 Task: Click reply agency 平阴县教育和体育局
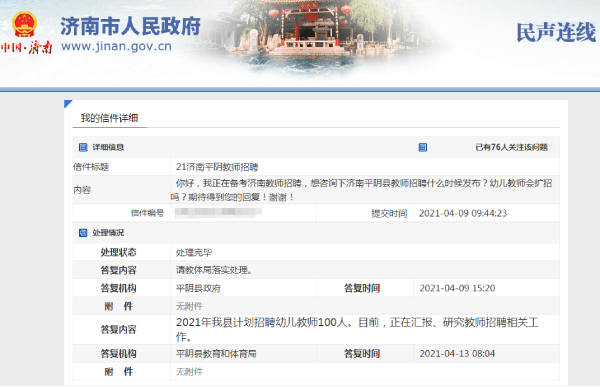(x=216, y=354)
